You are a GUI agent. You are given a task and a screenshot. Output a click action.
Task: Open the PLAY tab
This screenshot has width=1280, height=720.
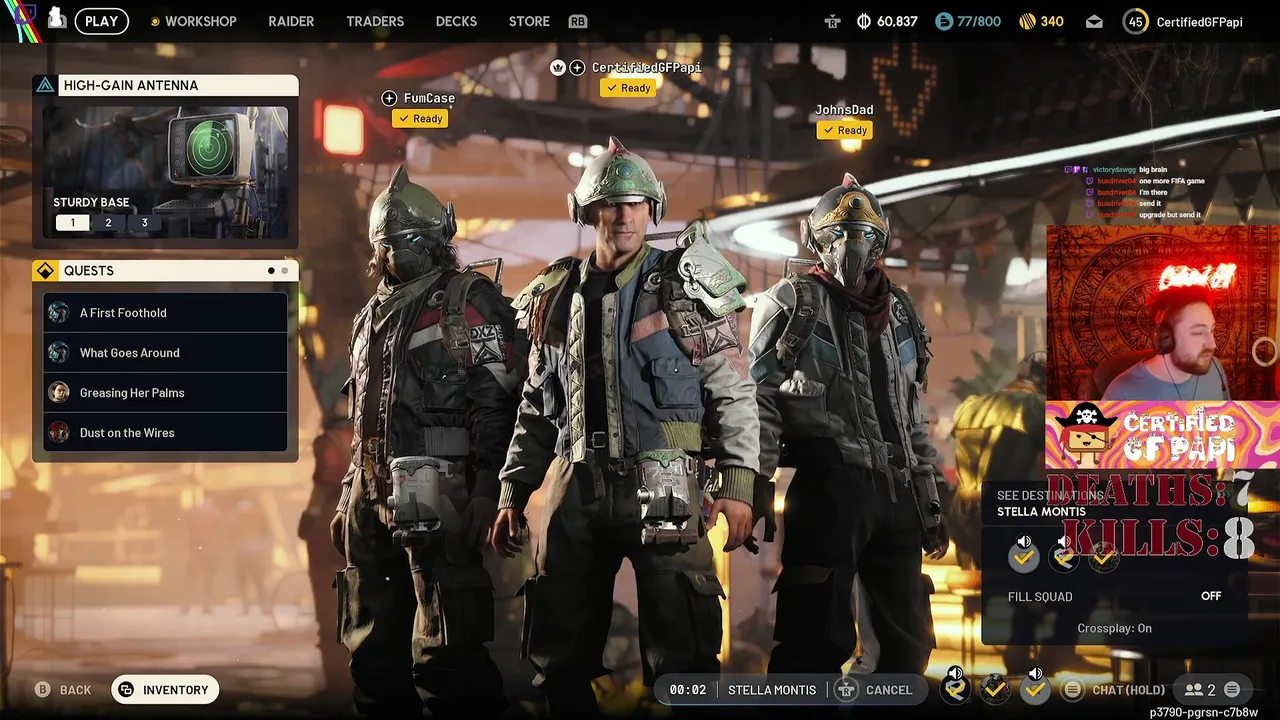(102, 21)
